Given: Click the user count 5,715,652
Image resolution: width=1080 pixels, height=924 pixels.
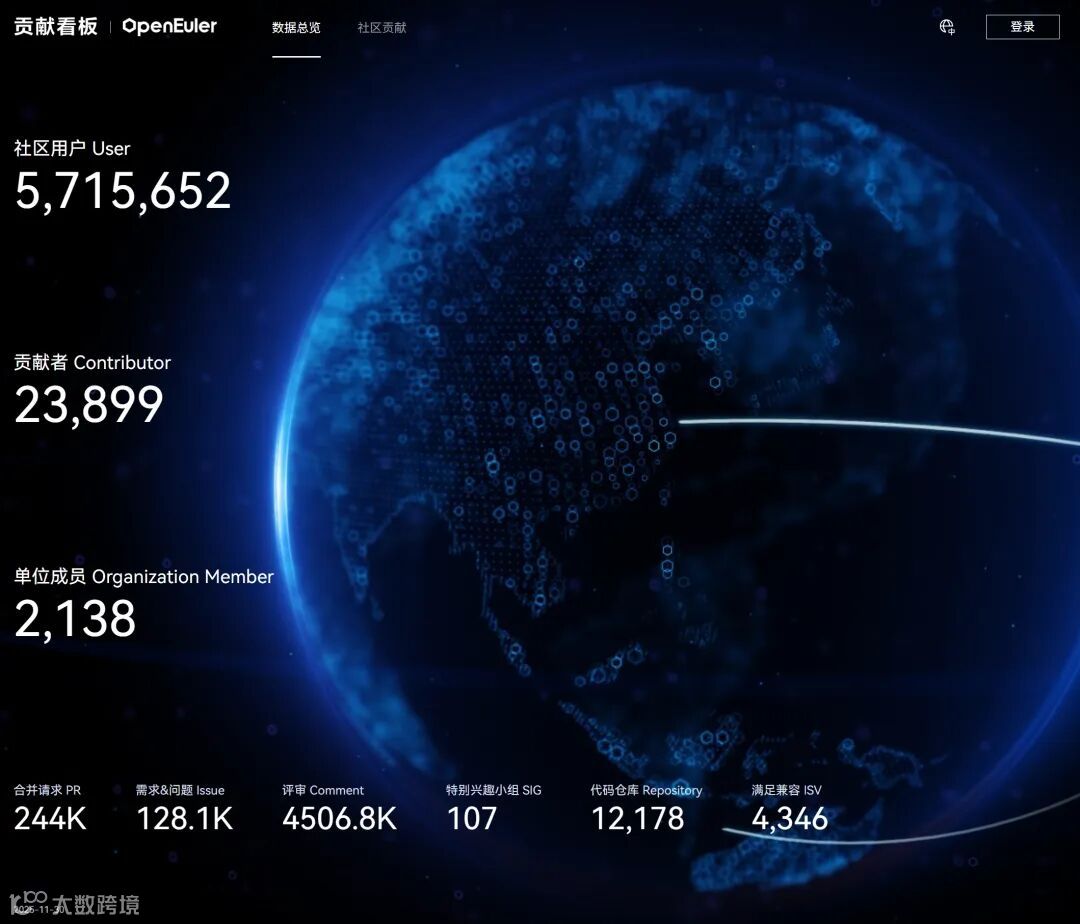Looking at the screenshot, I should point(123,191).
